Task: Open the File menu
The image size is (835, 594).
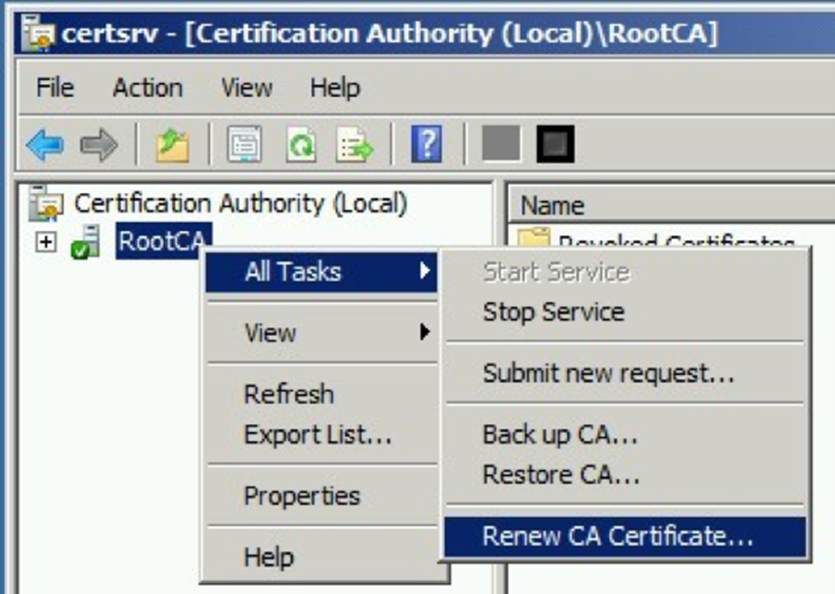Action: tap(53, 87)
